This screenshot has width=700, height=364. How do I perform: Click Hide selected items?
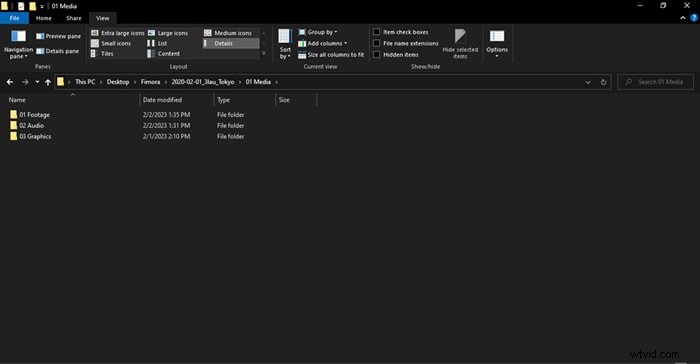coord(460,44)
